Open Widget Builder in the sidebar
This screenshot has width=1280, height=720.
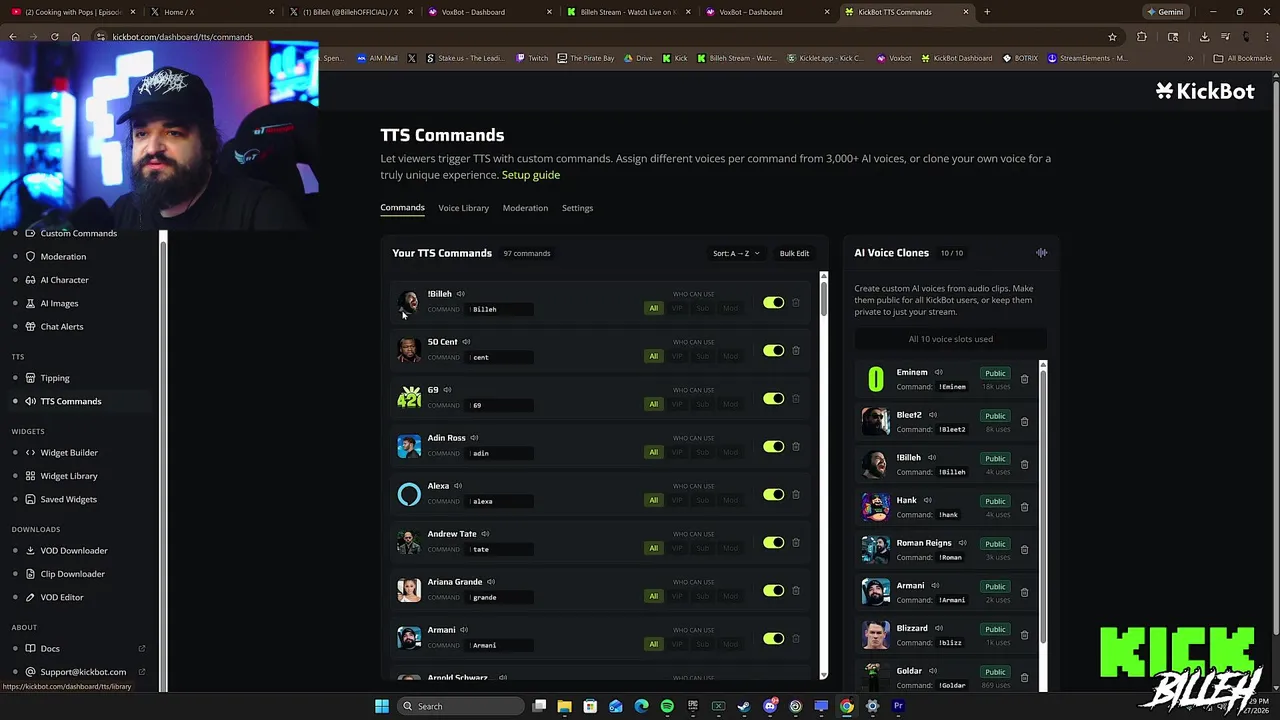tap(69, 453)
